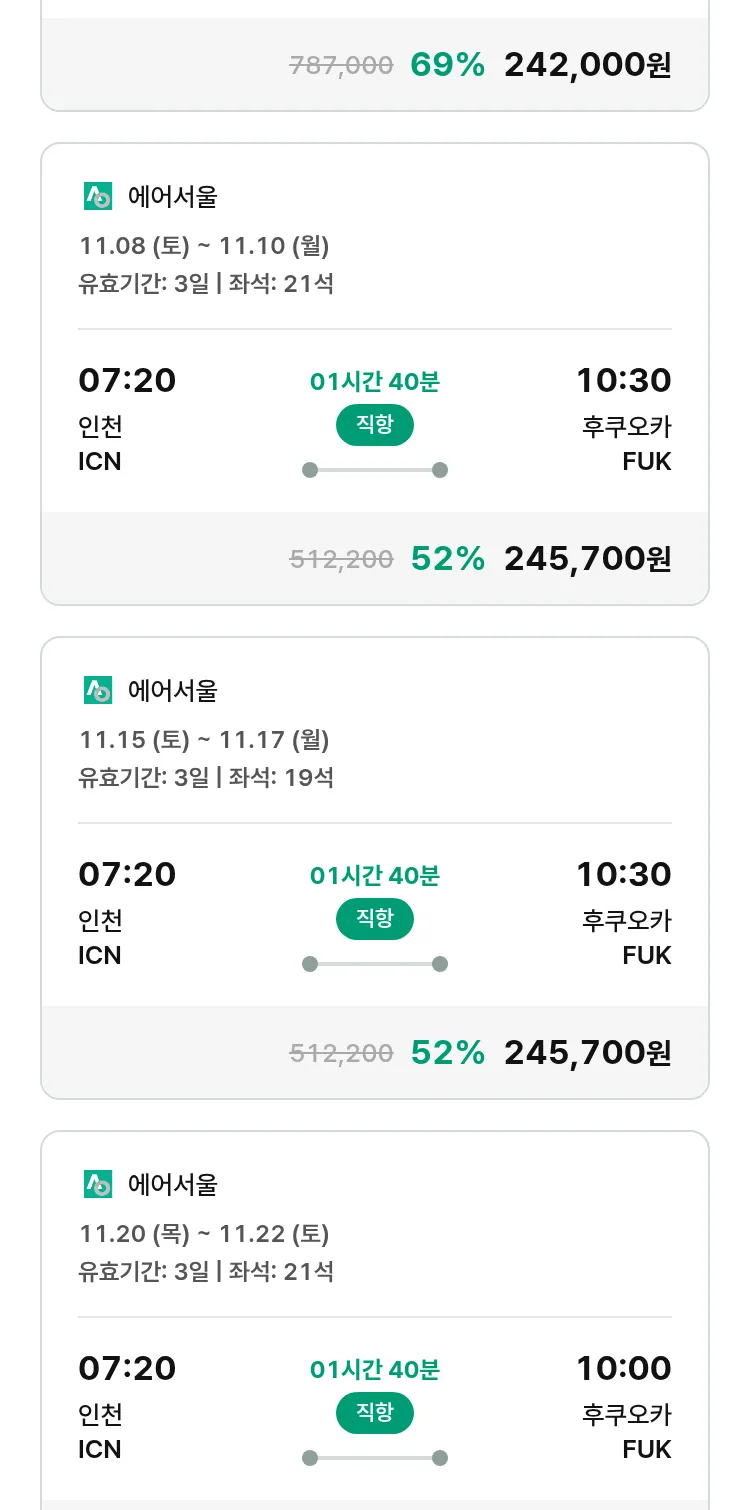Click the 69% discount label
750x1510 pixels.
[x=447, y=65]
